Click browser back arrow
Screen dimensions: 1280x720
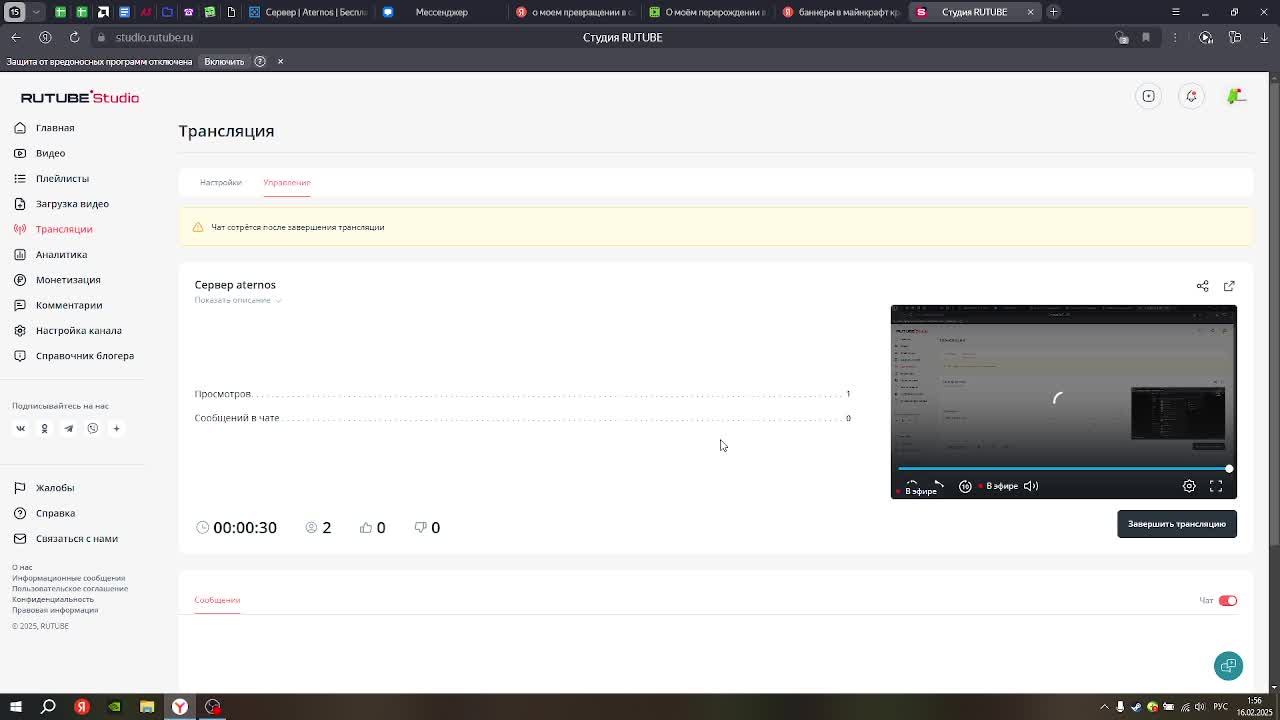[x=16, y=37]
